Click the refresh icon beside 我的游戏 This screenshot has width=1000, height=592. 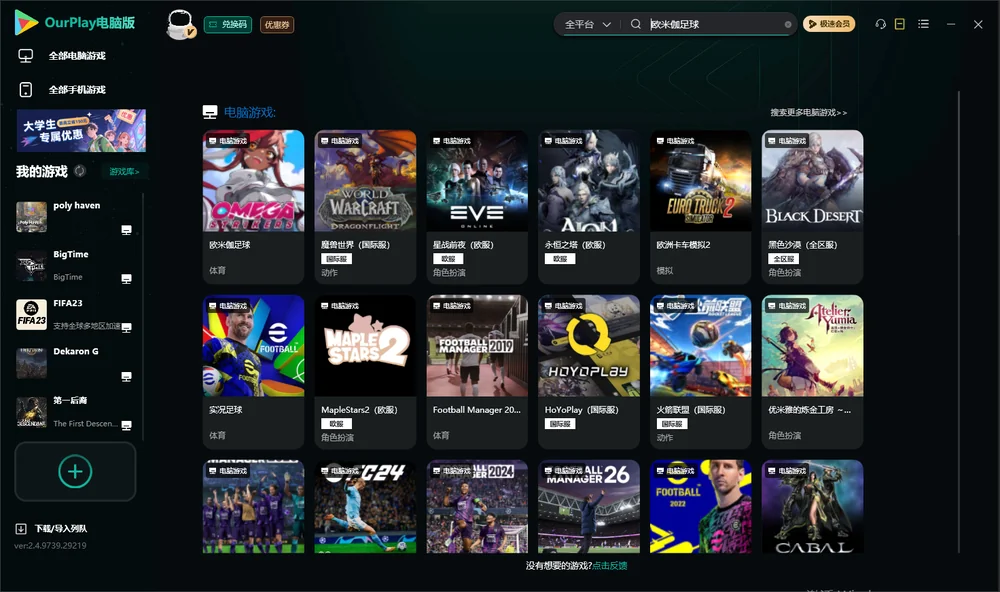coord(80,171)
